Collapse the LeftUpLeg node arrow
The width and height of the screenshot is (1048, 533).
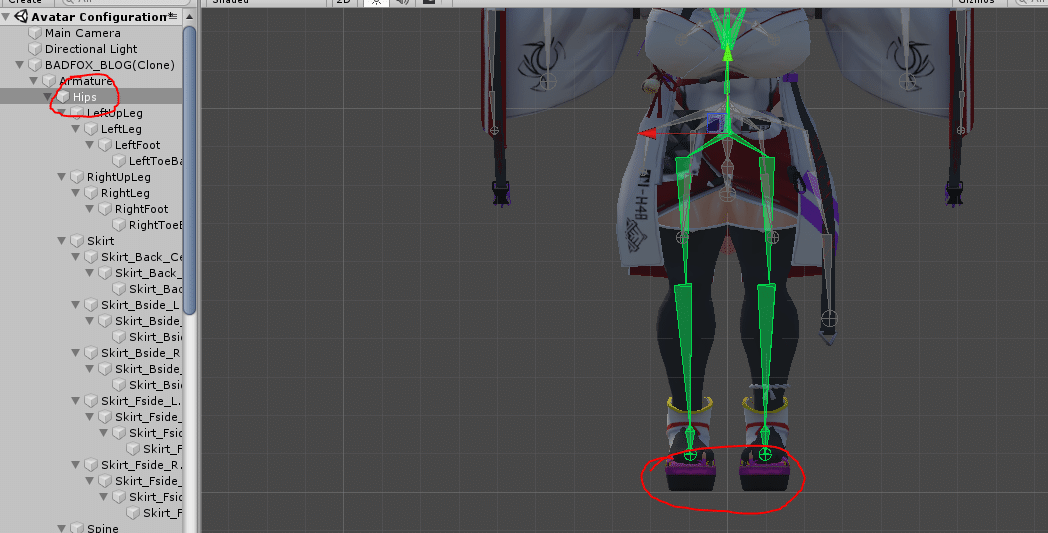[x=62, y=113]
